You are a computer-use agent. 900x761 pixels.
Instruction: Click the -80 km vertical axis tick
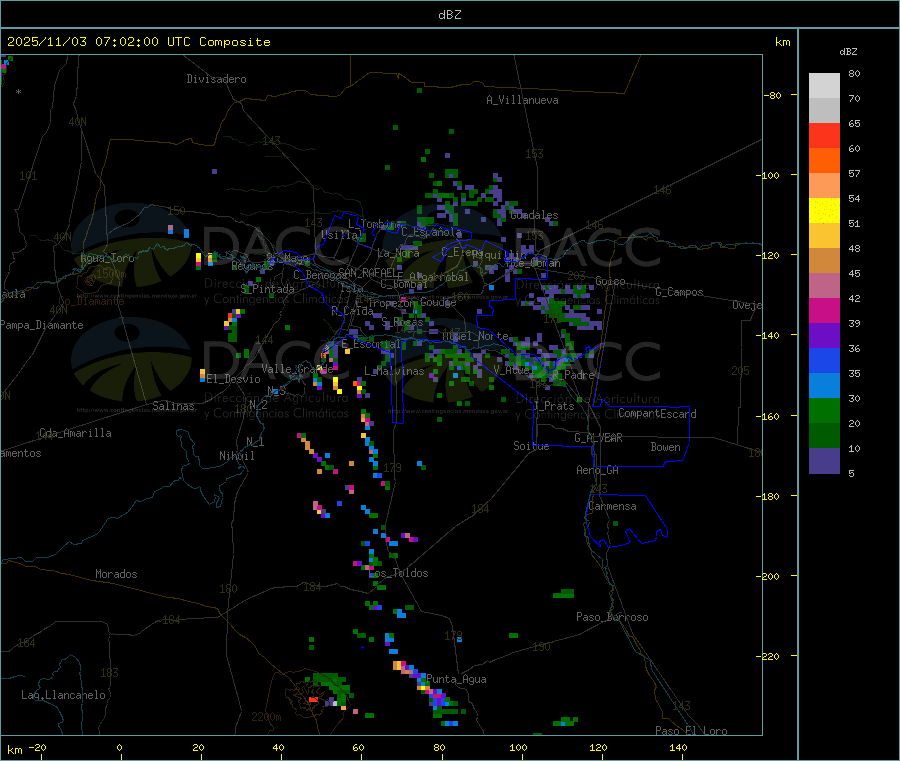pyautogui.click(x=772, y=95)
